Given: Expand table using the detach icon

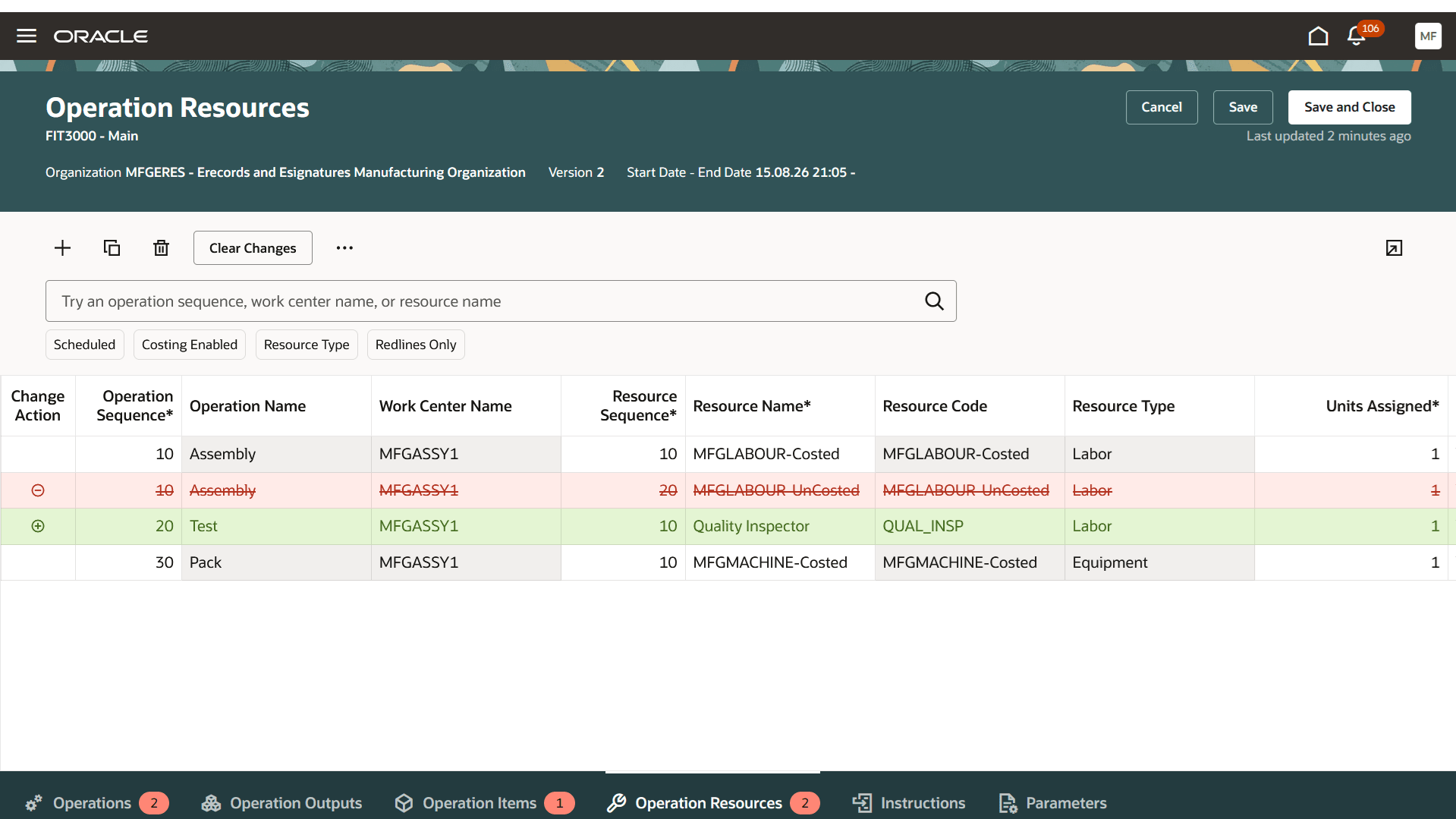Looking at the screenshot, I should (x=1394, y=248).
